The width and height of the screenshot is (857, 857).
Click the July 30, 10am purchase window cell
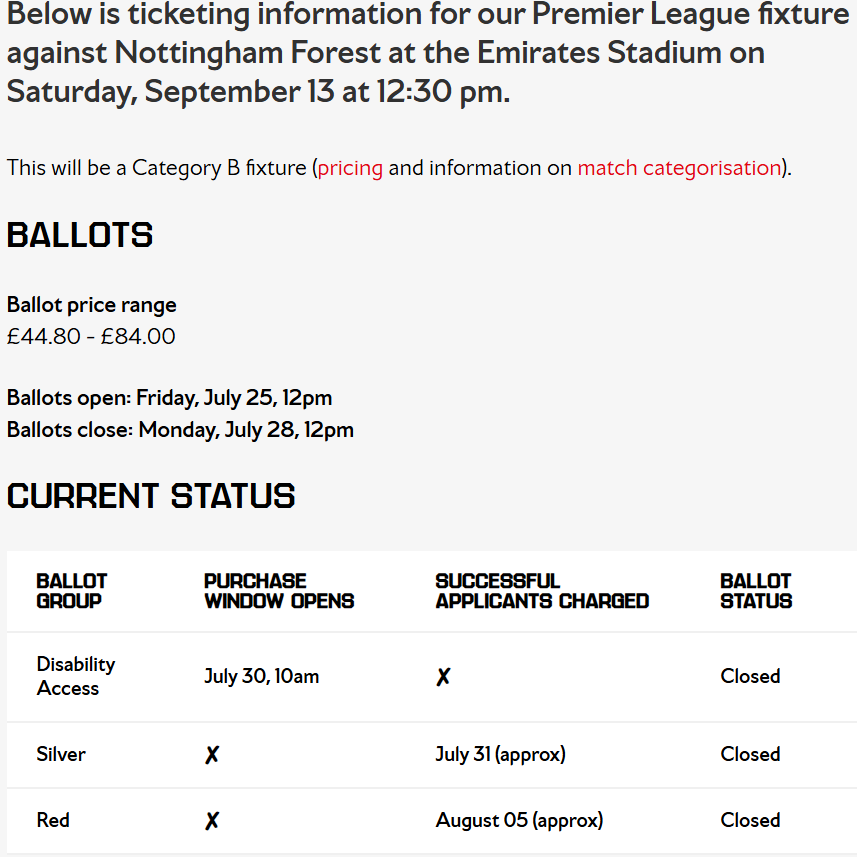(262, 676)
